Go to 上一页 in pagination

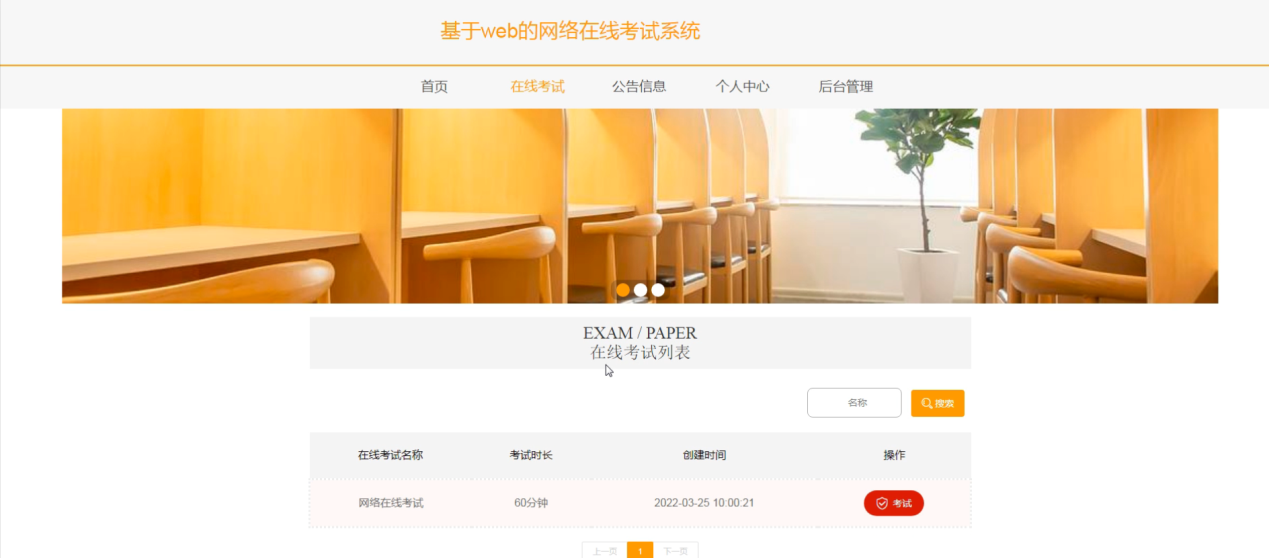(604, 550)
